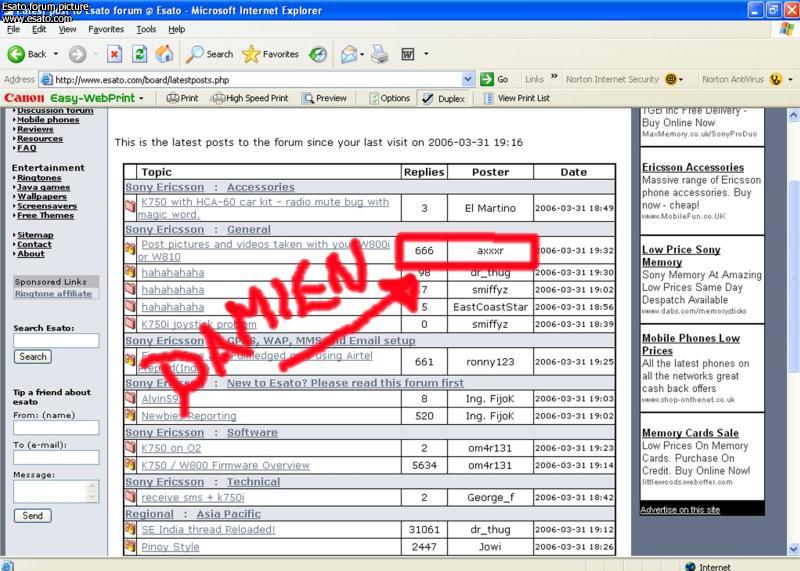This screenshot has width=800, height=571.
Task: Open Norton AntiVirus dropdown arrow
Action: (x=790, y=80)
